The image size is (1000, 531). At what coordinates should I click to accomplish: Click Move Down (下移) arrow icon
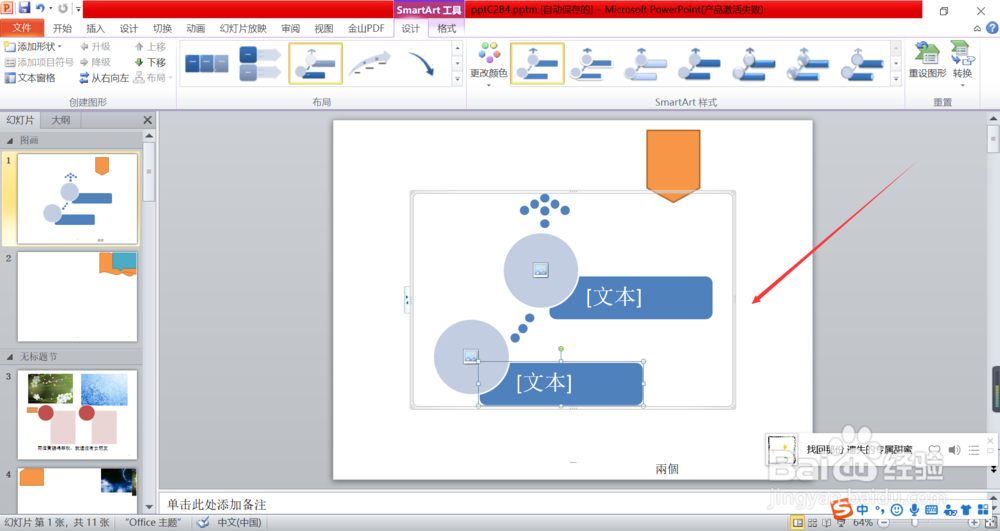pyautogui.click(x=138, y=62)
